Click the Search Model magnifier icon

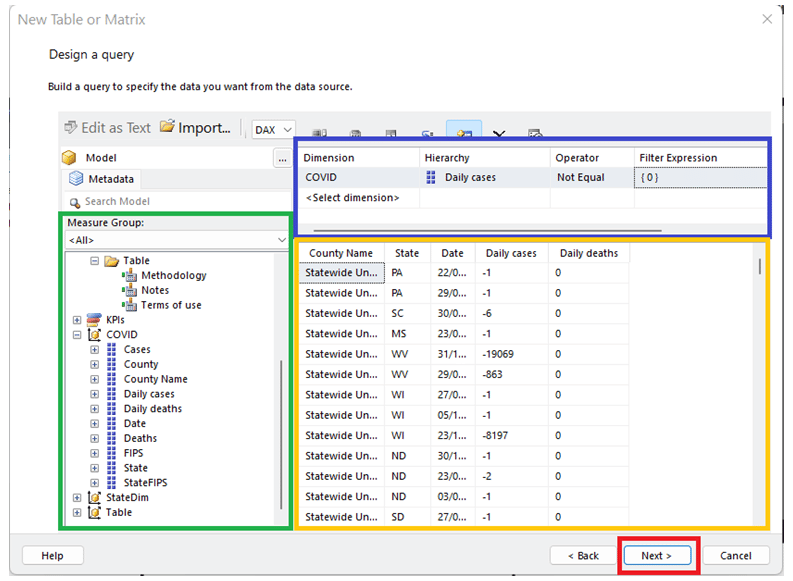[x=75, y=202]
